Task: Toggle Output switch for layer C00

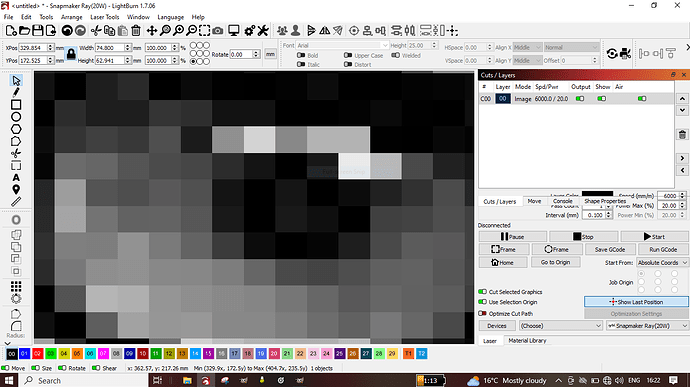Action: point(580,99)
